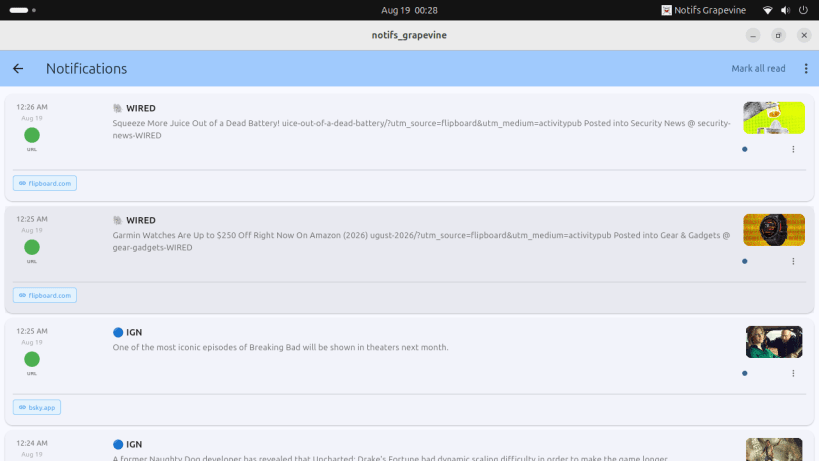This screenshot has width=819, height=461.
Task: Open the Garmin watch thumbnail image
Action: tap(774, 230)
